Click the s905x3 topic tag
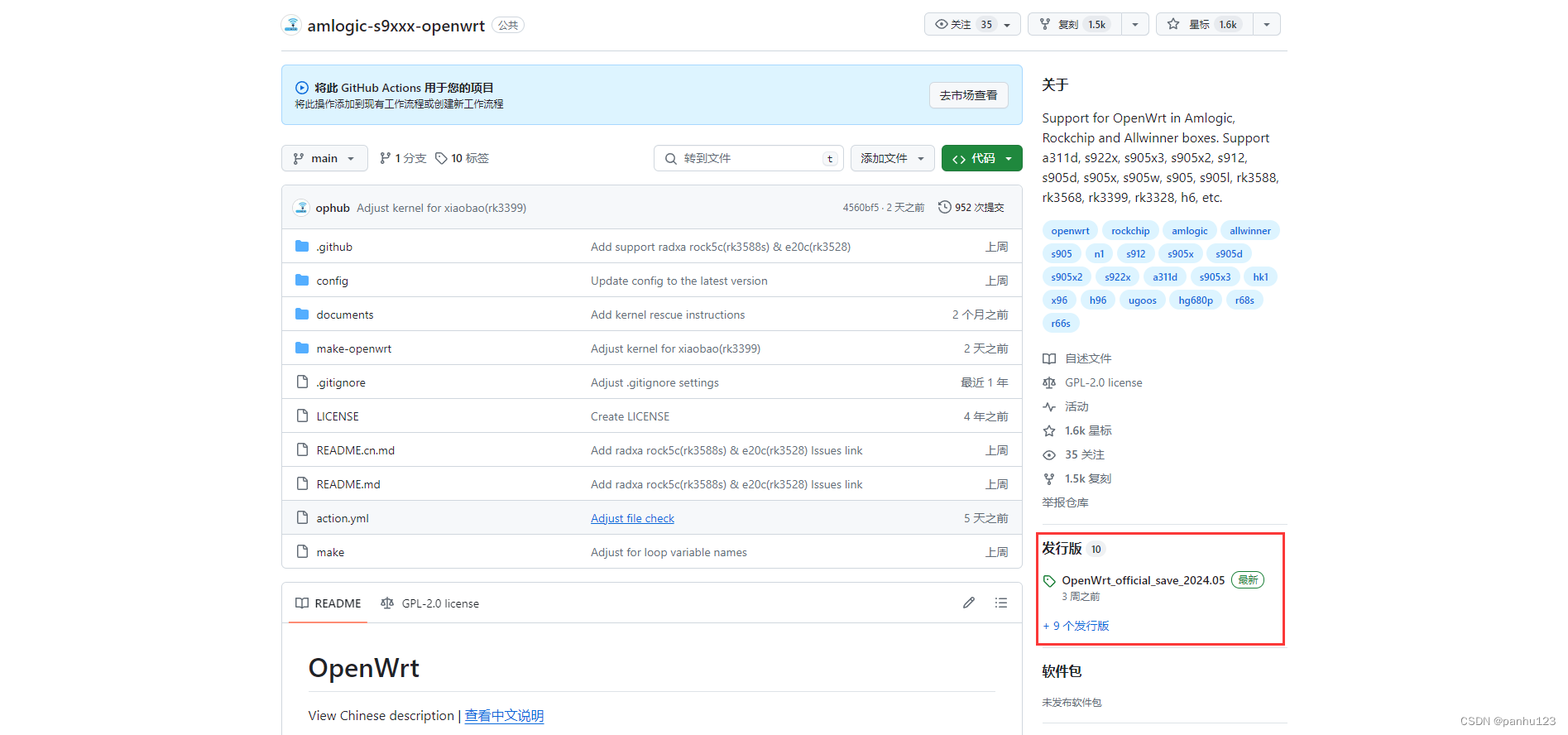This screenshot has height=735, width=1568. coord(1215,277)
